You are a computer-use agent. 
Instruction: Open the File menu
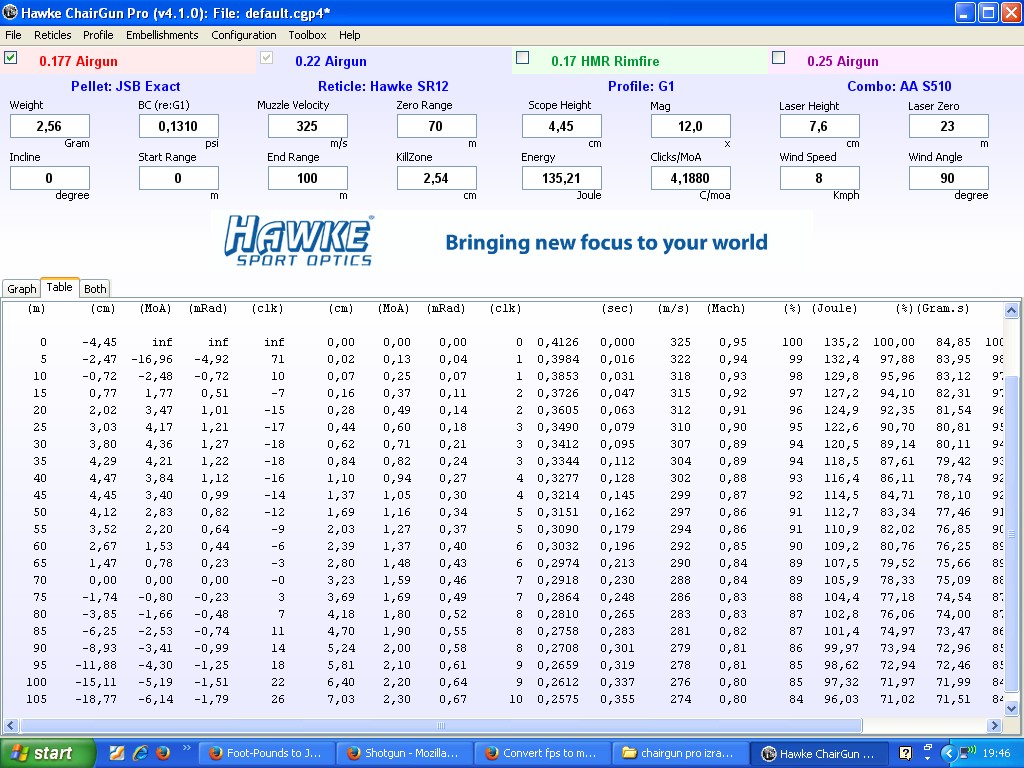pos(13,35)
